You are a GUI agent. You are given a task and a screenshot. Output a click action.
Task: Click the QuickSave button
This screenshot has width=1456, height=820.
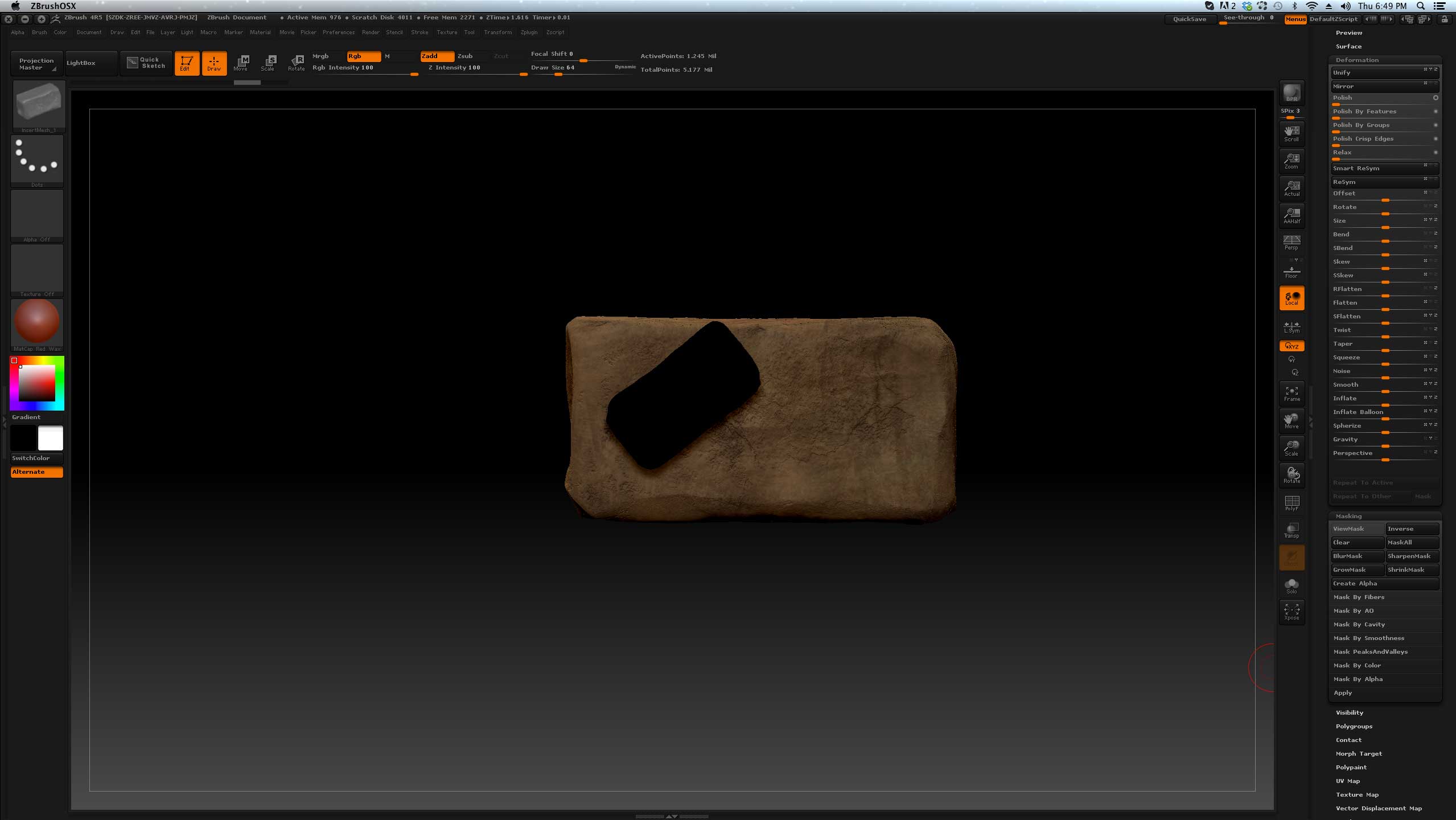tap(1189, 19)
